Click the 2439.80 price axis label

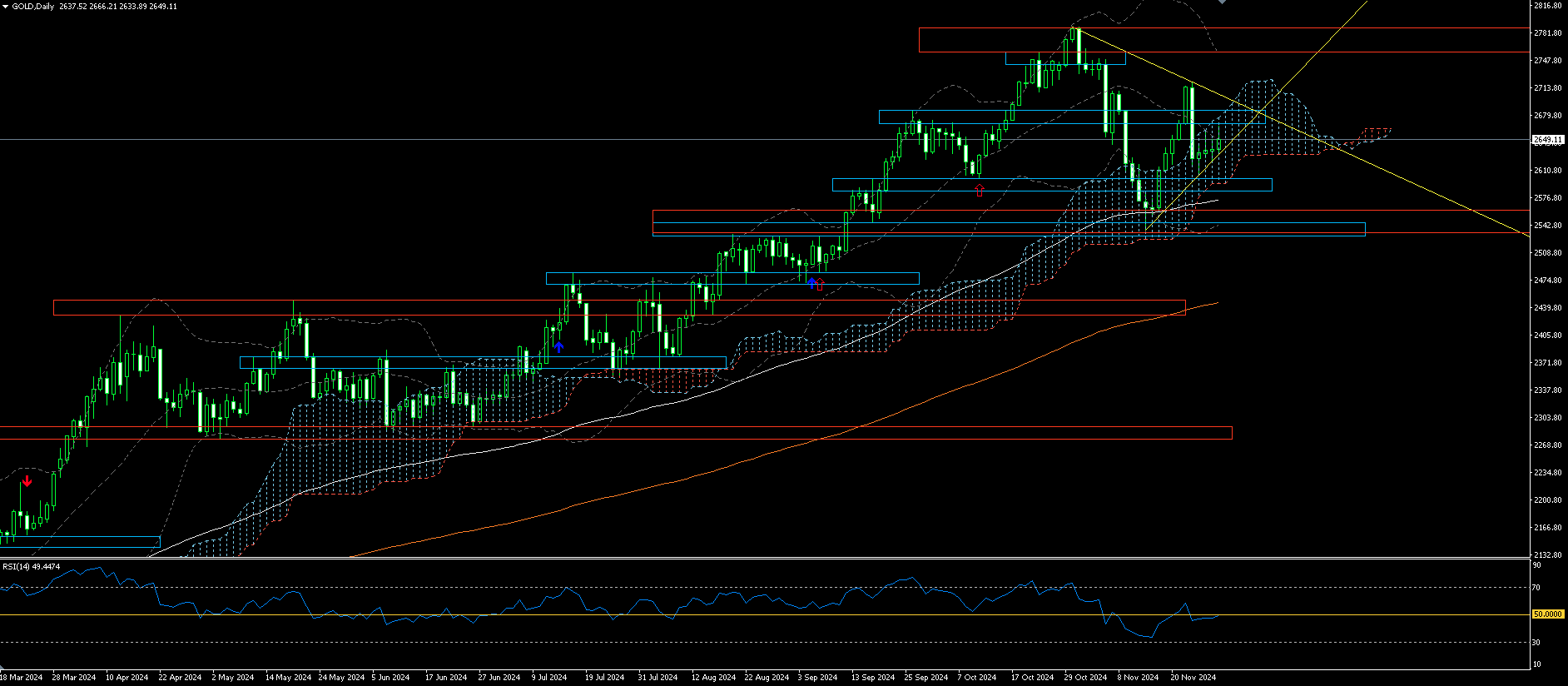click(1547, 308)
